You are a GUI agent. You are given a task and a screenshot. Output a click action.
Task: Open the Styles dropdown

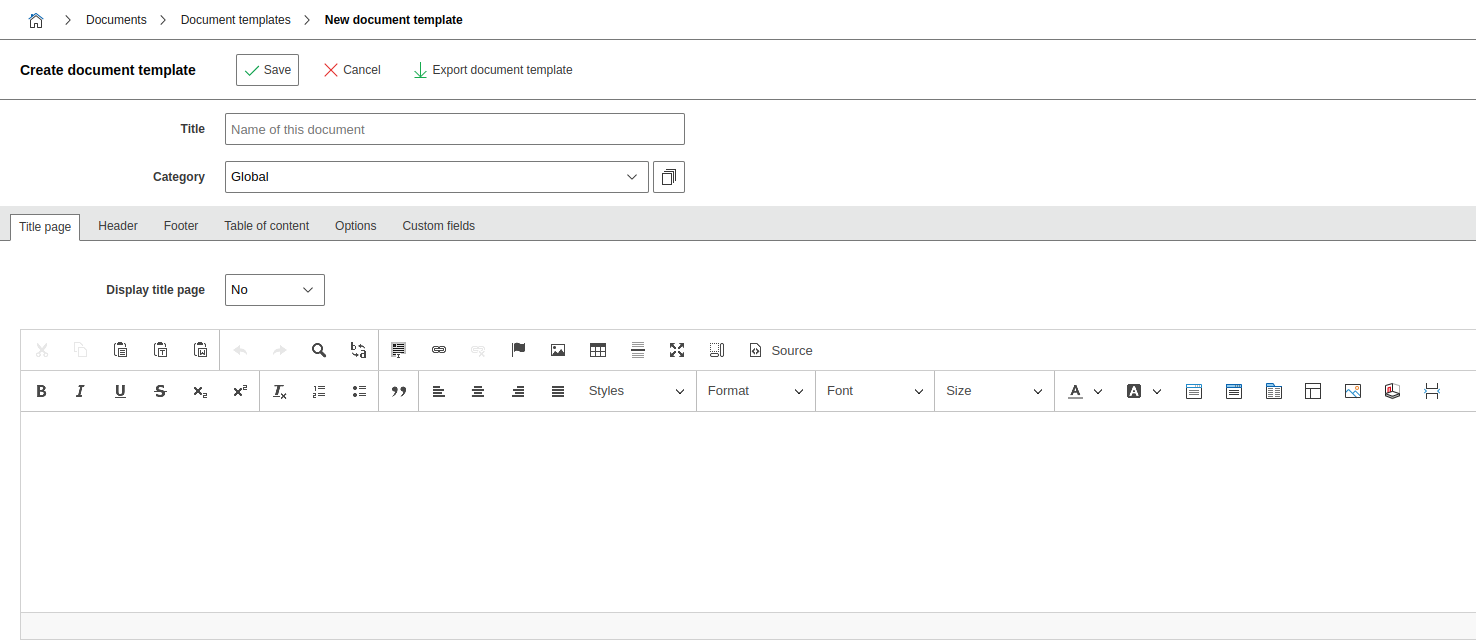tap(636, 391)
